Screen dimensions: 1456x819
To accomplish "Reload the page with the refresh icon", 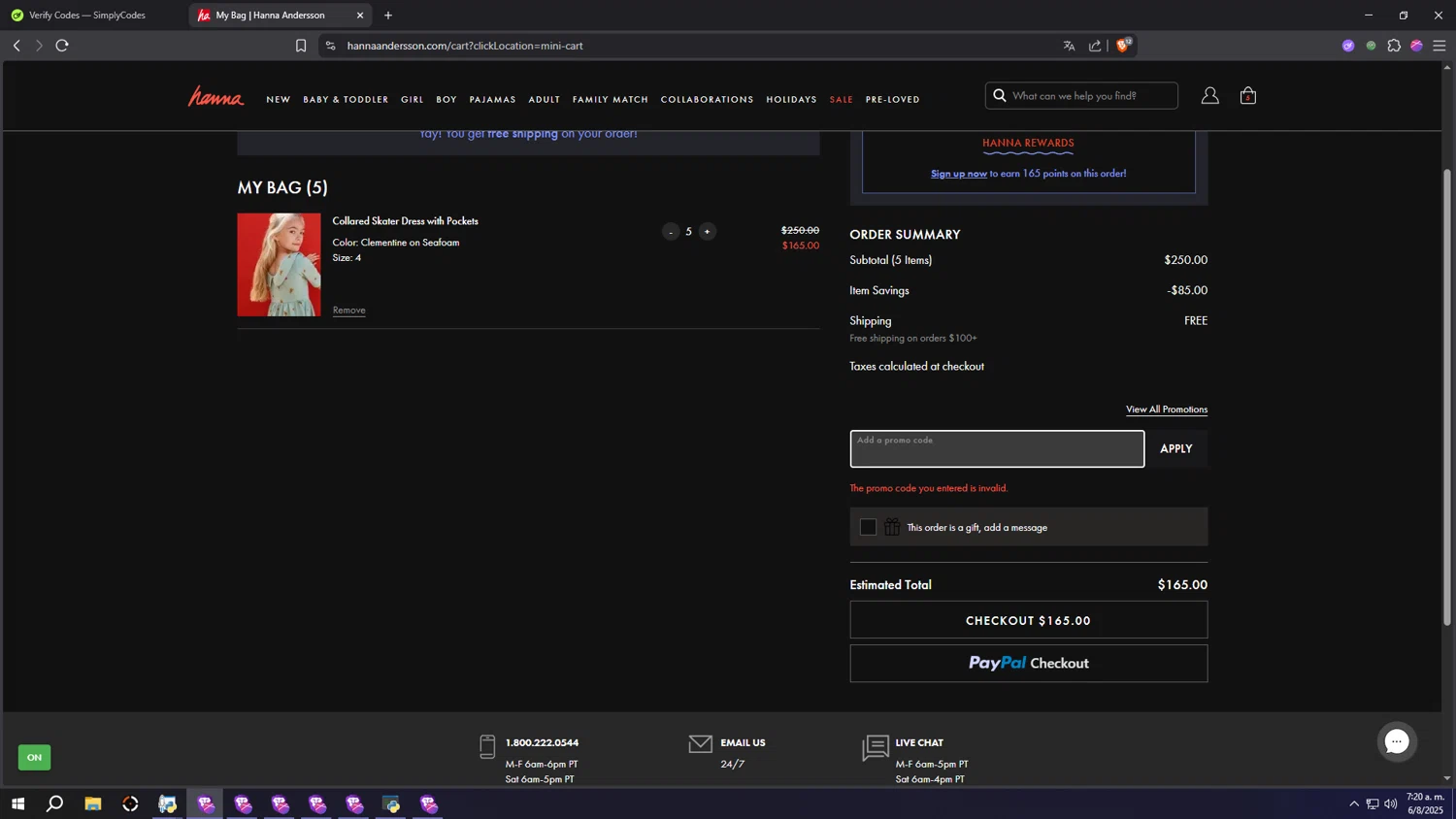I will pyautogui.click(x=62, y=46).
